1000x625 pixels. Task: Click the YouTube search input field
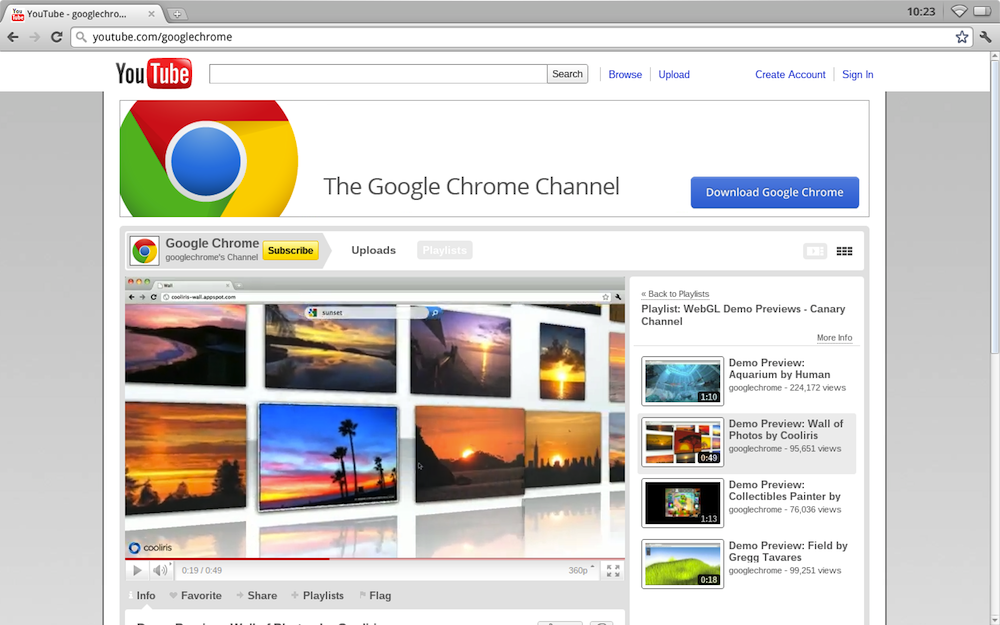(378, 74)
